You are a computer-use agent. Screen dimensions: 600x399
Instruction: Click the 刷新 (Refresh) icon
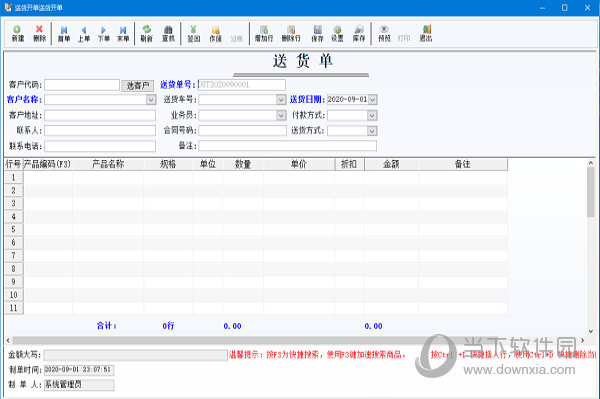tap(147, 34)
